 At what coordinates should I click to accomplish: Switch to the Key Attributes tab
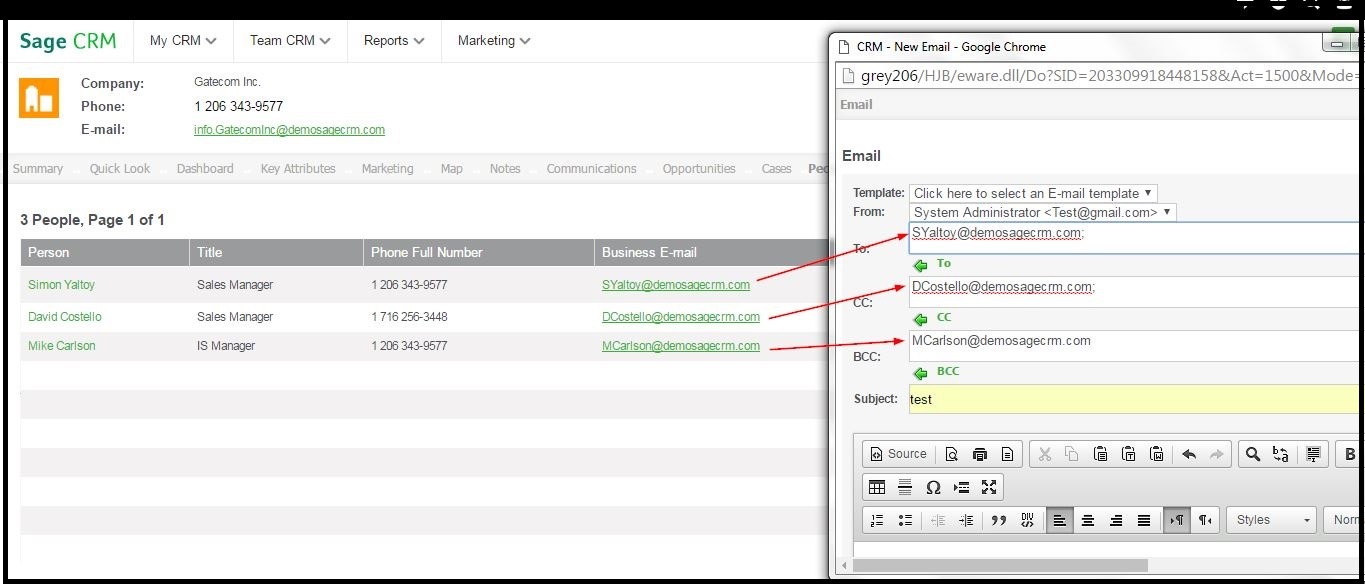tap(298, 169)
